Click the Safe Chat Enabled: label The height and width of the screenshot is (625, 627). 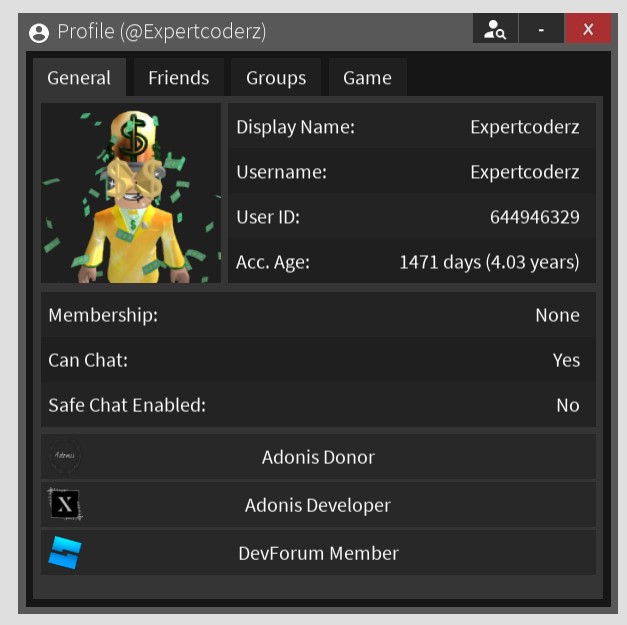click(127, 405)
